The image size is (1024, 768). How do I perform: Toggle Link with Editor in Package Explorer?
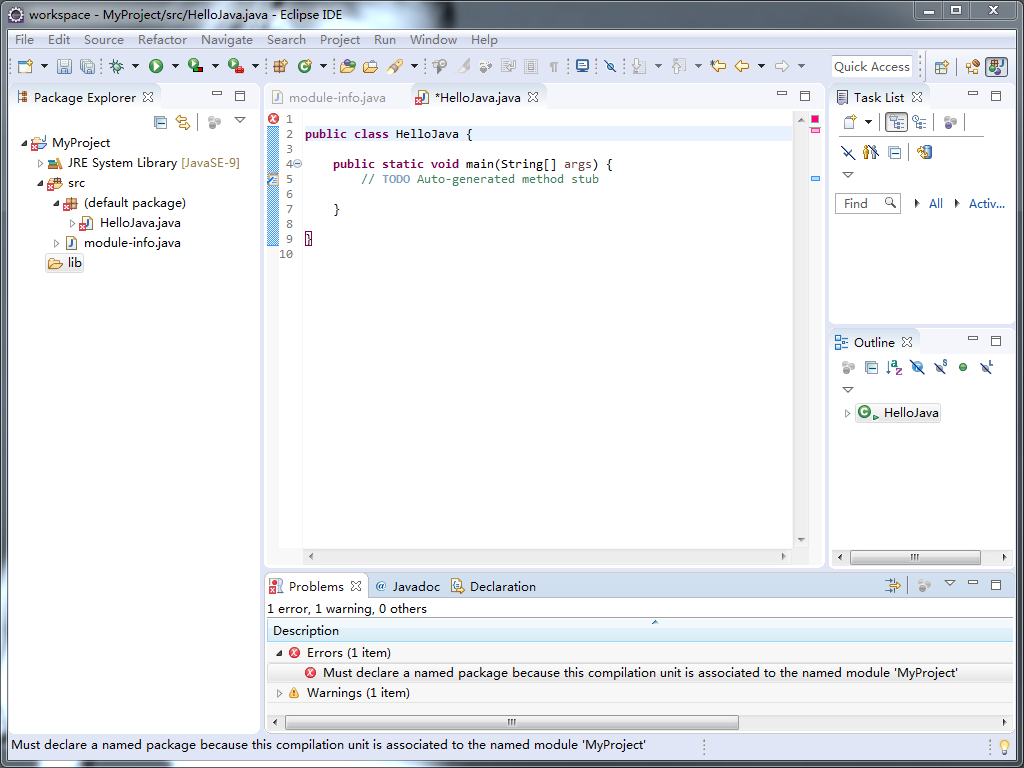click(x=183, y=122)
